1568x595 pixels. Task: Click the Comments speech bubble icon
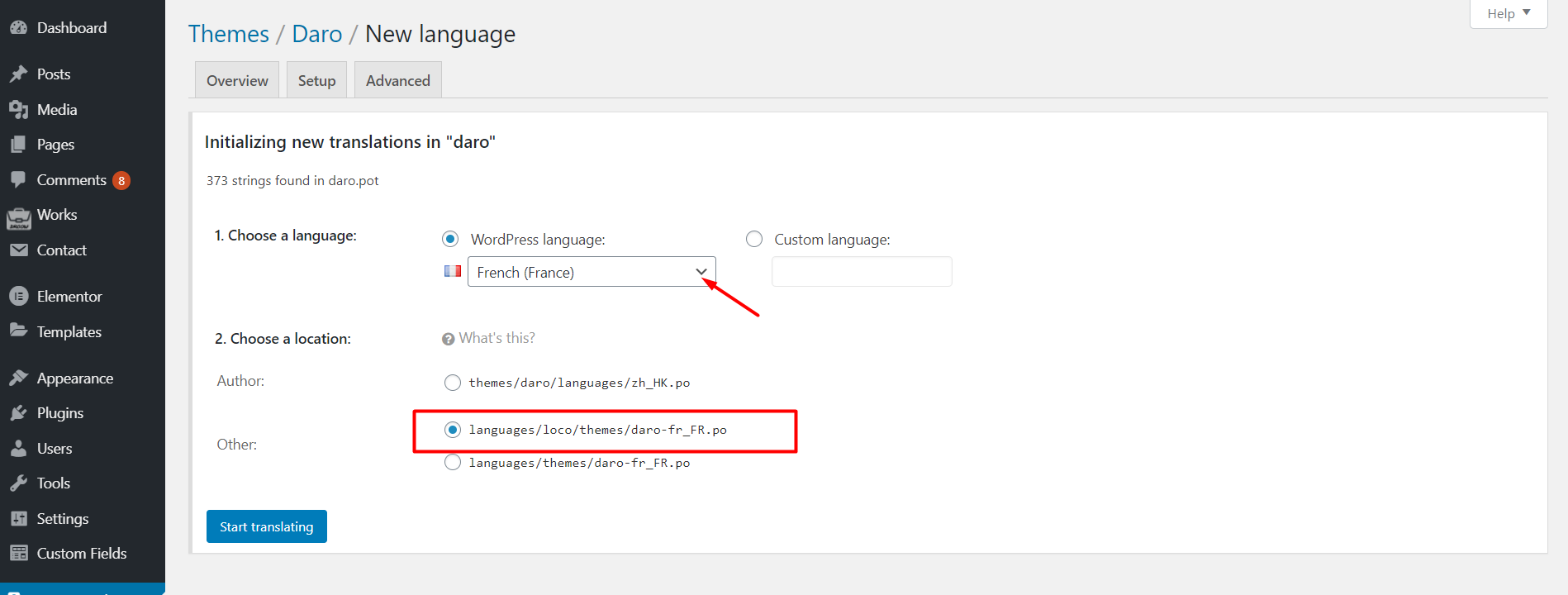(18, 179)
